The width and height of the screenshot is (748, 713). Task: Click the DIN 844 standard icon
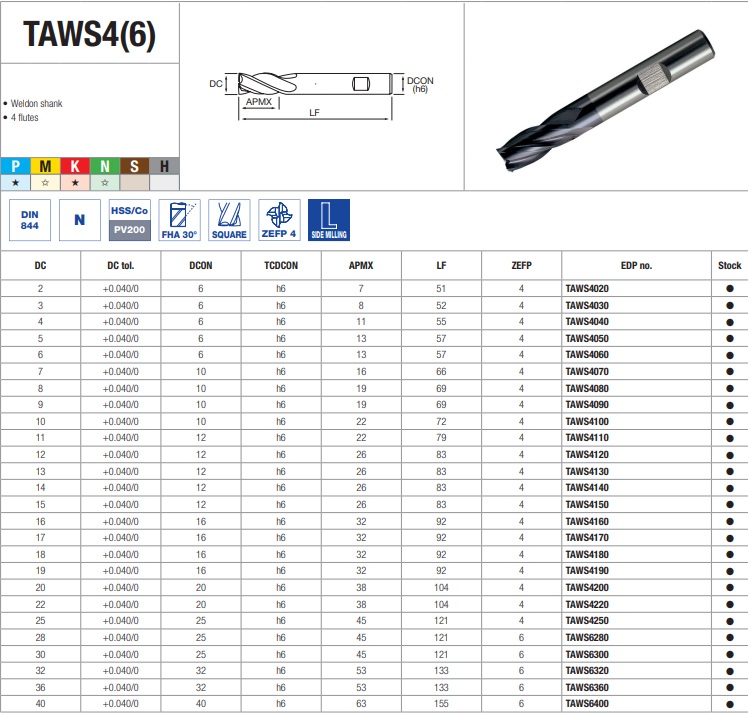coord(30,220)
